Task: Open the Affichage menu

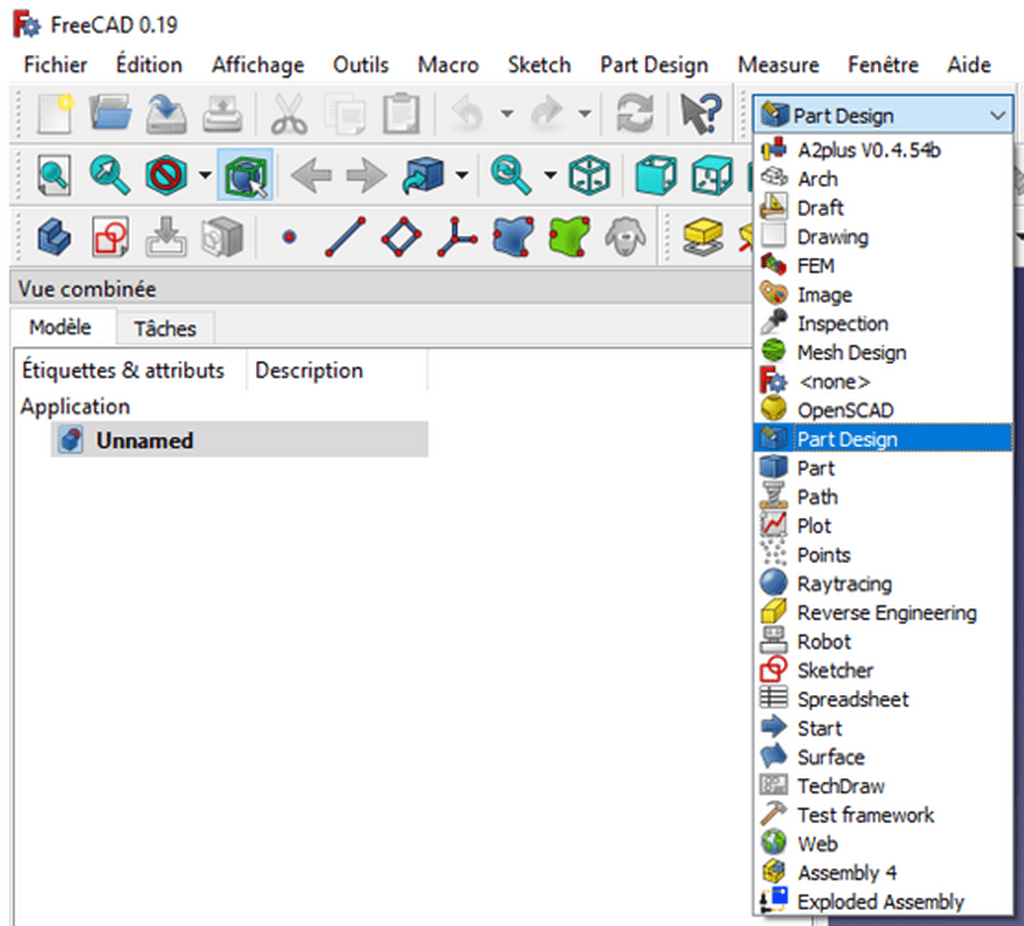Action: tap(258, 65)
